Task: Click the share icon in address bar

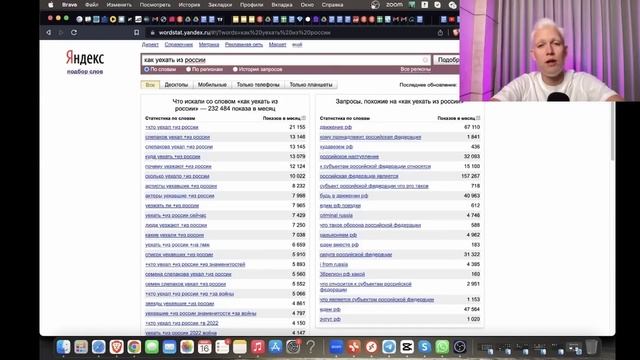Action: pyautogui.click(x=440, y=33)
